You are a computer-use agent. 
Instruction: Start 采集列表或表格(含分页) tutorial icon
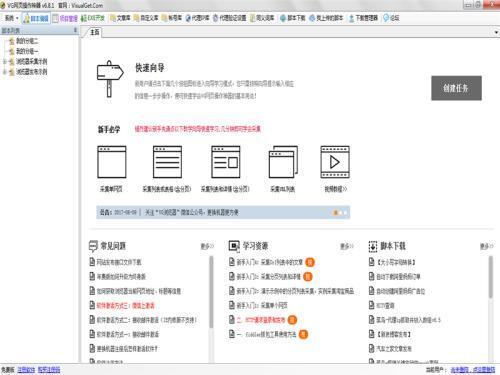tap(167, 162)
